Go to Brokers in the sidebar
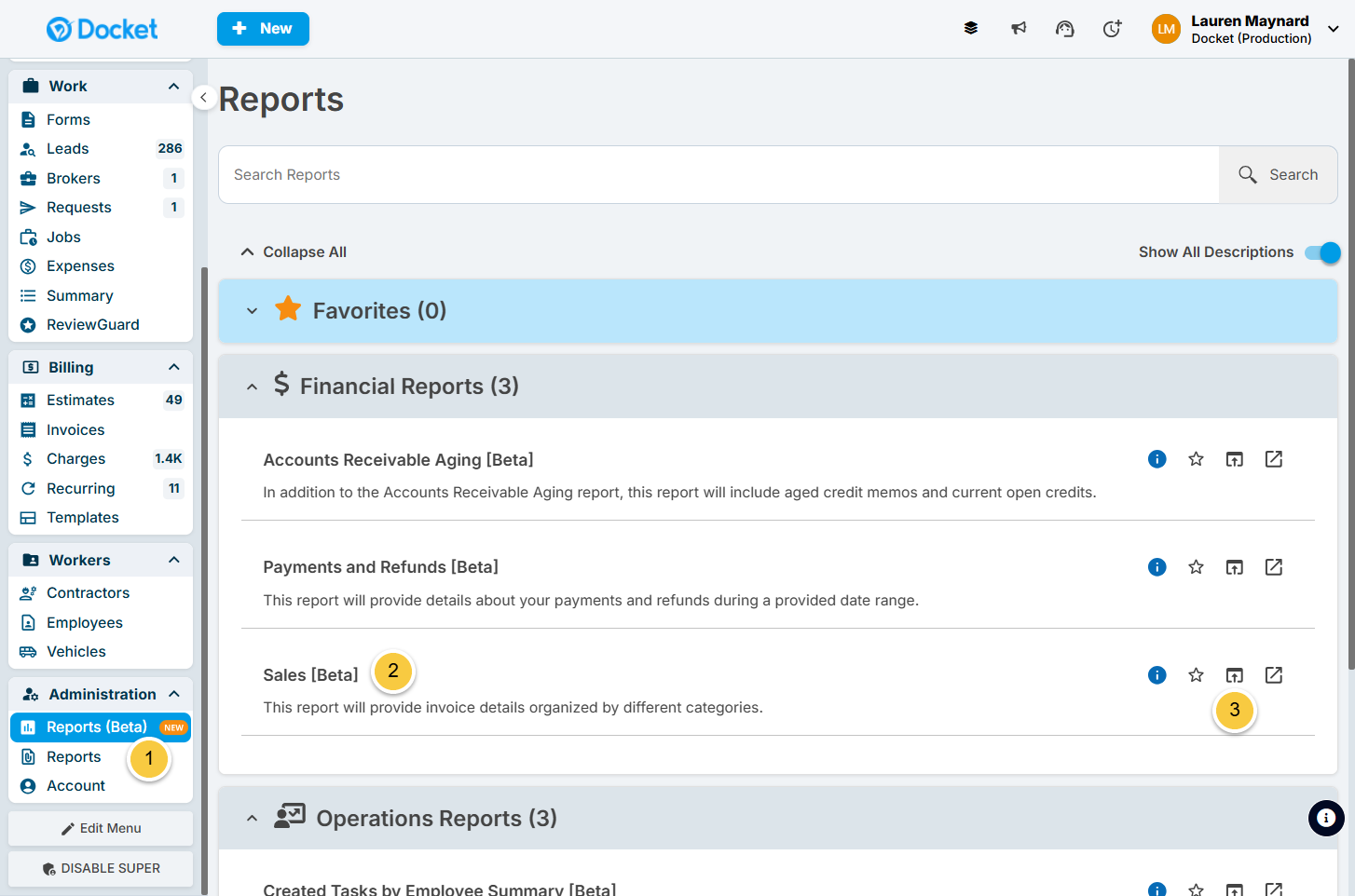 [x=101, y=178]
